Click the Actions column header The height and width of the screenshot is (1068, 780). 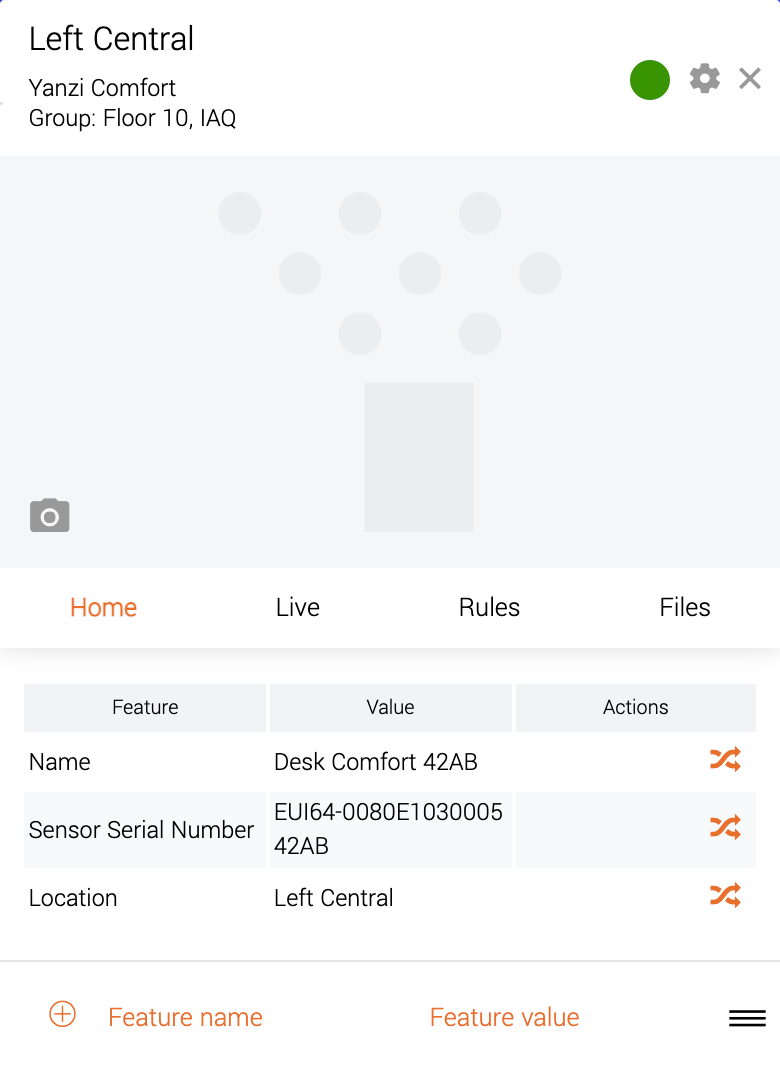click(x=636, y=708)
